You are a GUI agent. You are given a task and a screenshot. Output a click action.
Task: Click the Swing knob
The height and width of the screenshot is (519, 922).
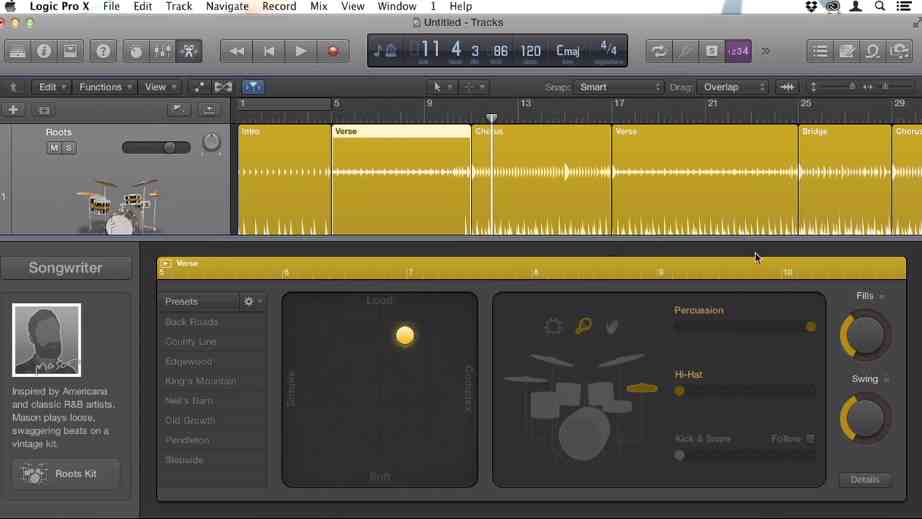pyautogui.click(x=866, y=418)
